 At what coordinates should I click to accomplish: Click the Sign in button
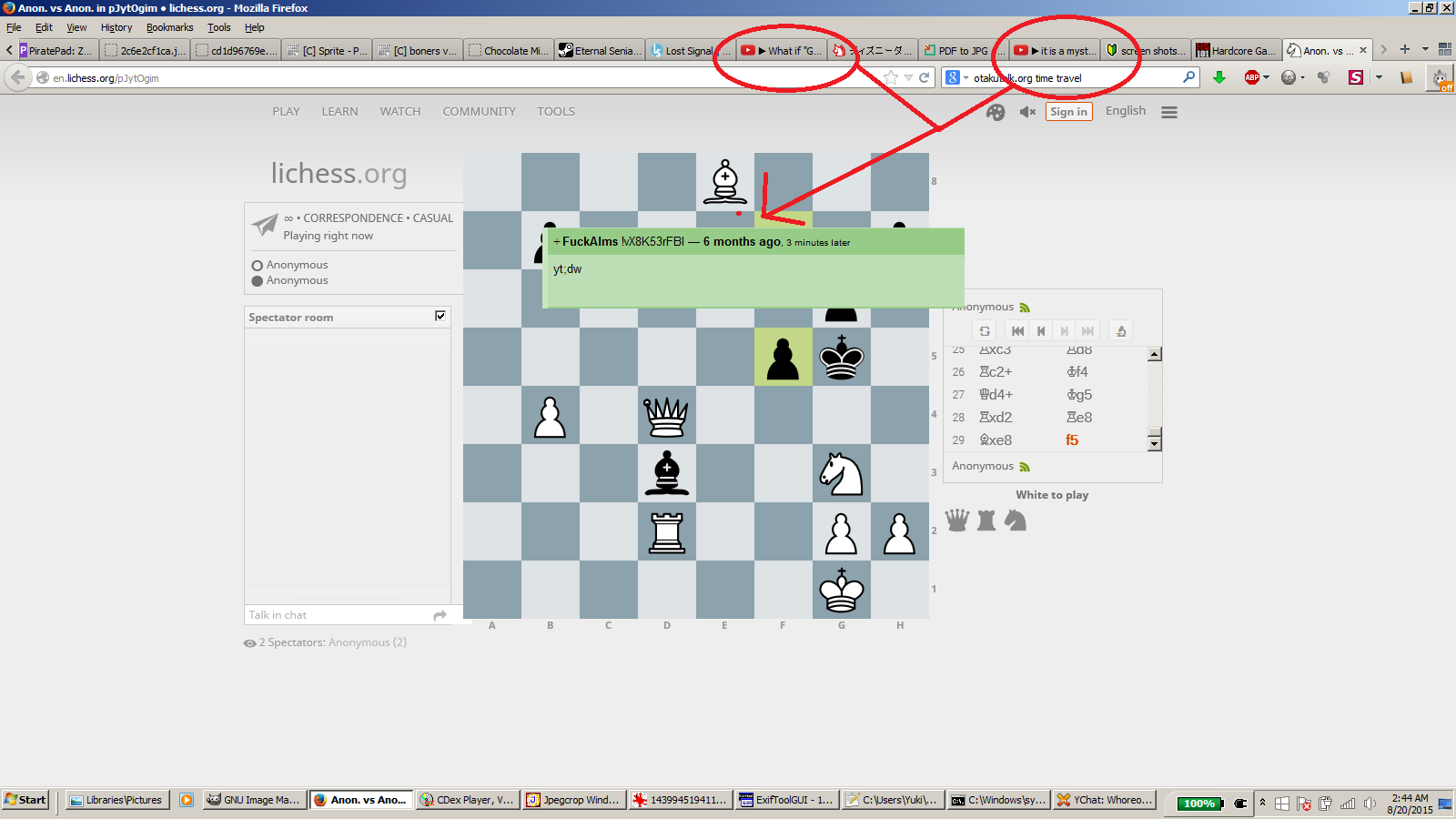[x=1068, y=112]
